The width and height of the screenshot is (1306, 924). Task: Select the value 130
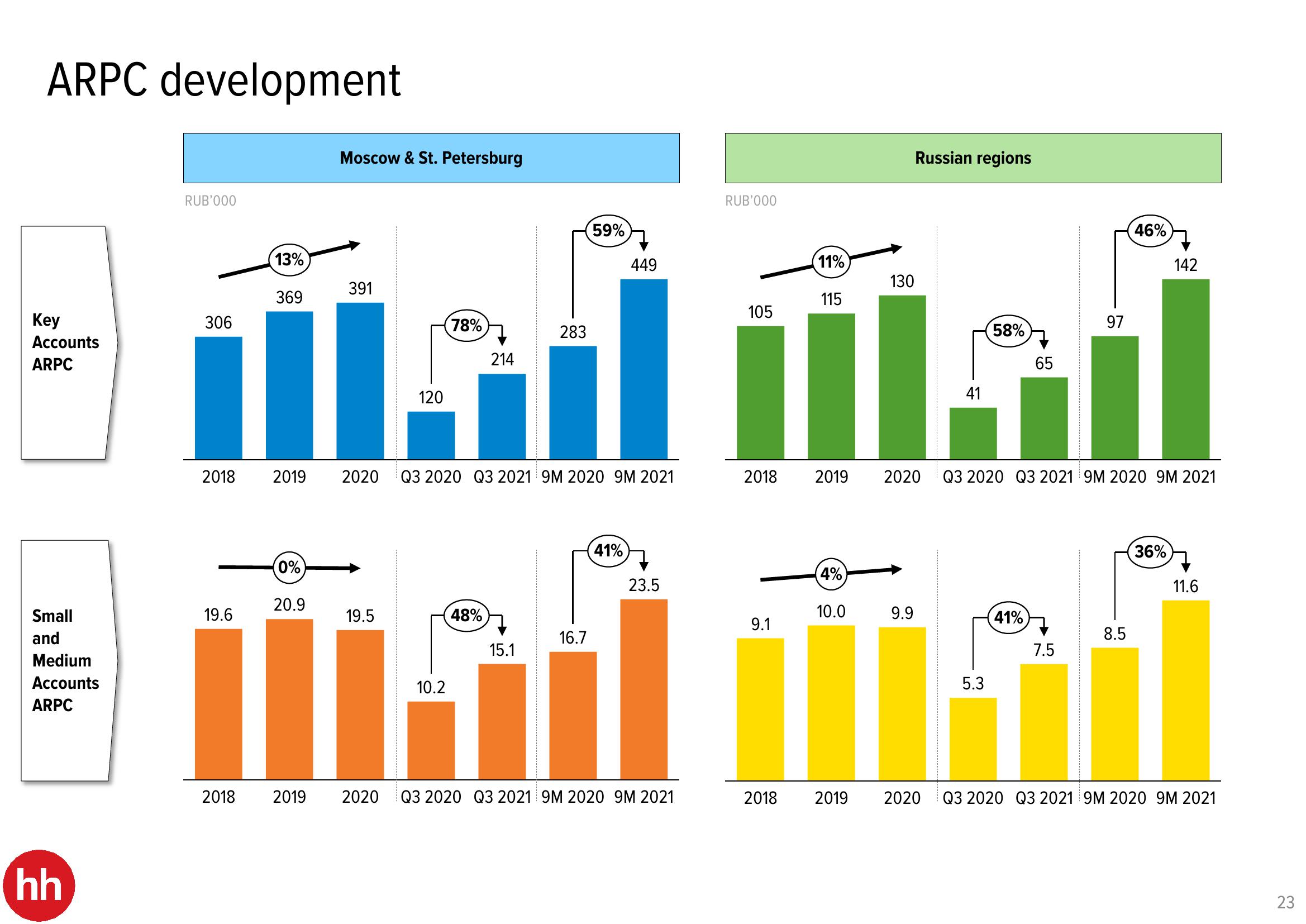click(x=902, y=282)
